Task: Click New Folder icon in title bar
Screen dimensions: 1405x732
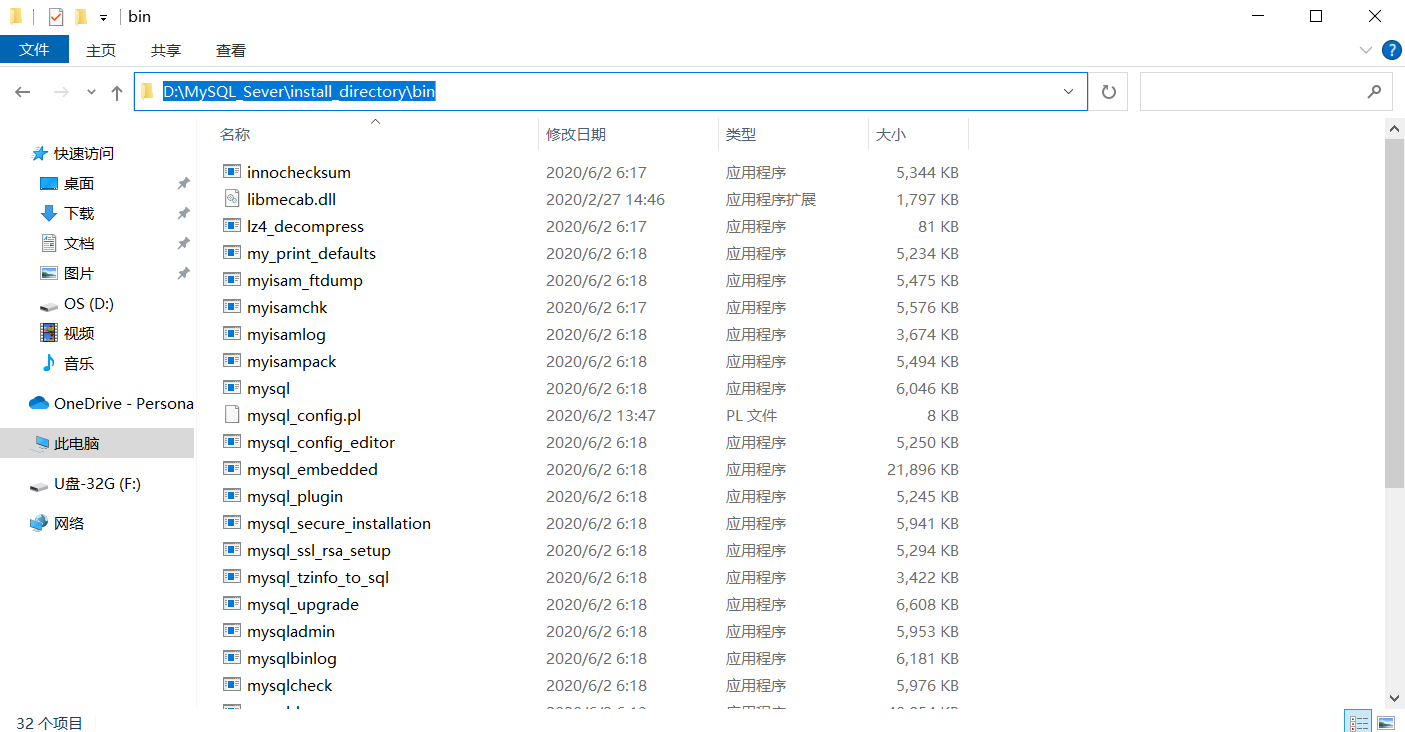Action: (x=81, y=17)
